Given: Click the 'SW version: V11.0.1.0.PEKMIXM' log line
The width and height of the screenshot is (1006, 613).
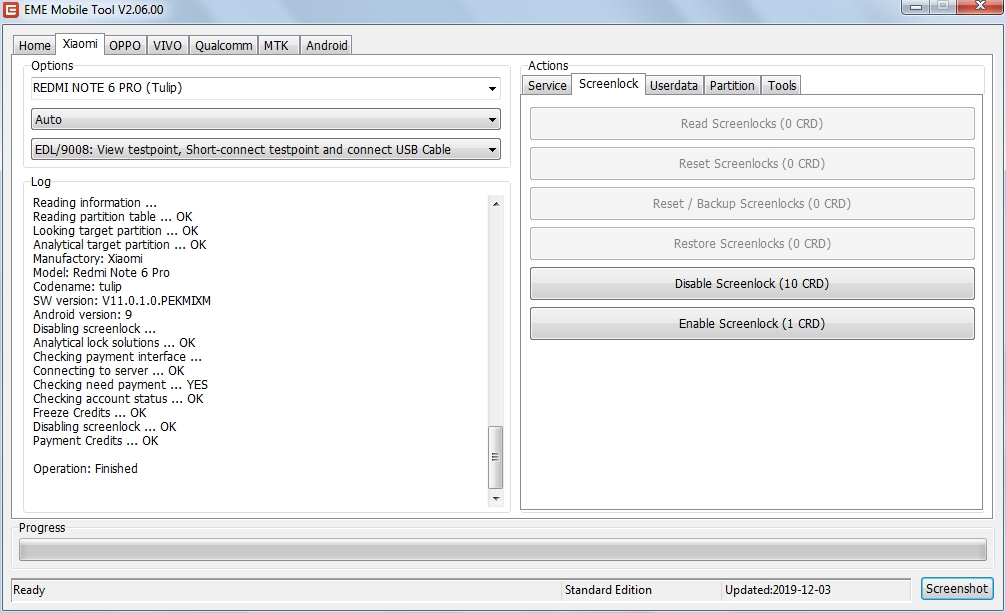Looking at the screenshot, I should pos(122,300).
